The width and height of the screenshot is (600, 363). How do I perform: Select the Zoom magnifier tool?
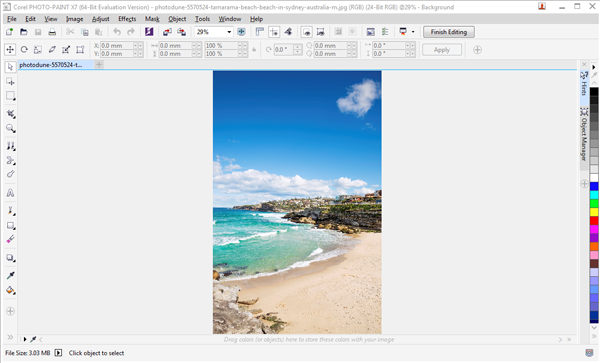coord(10,129)
